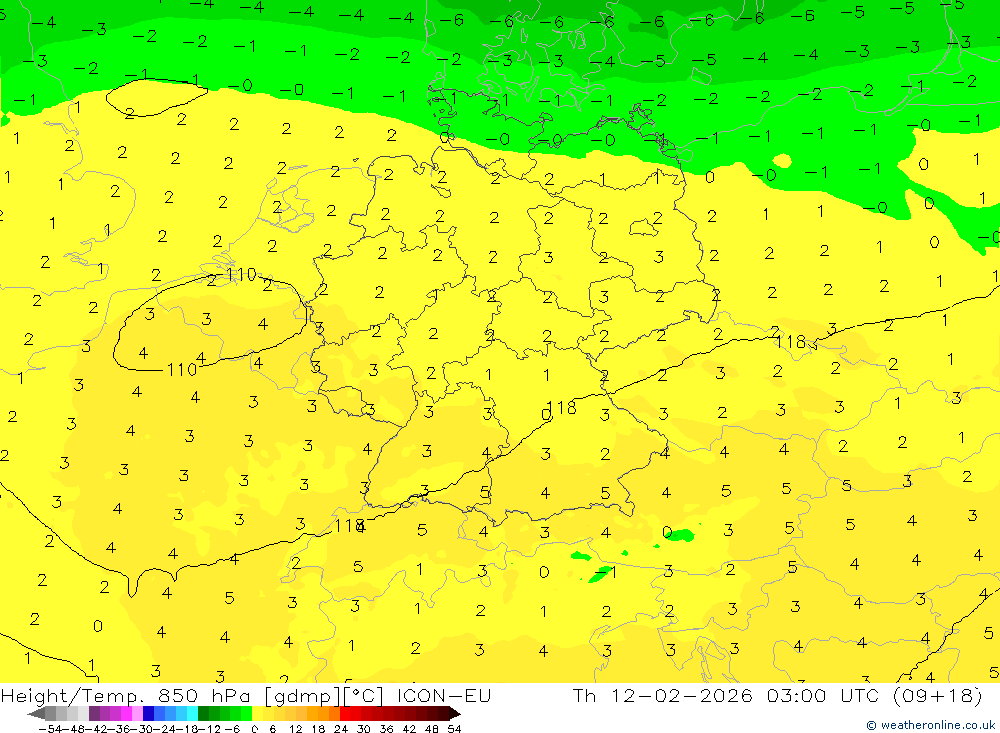Select the dark blue legend swatch
The image size is (1000, 733).
pyautogui.click(x=148, y=713)
